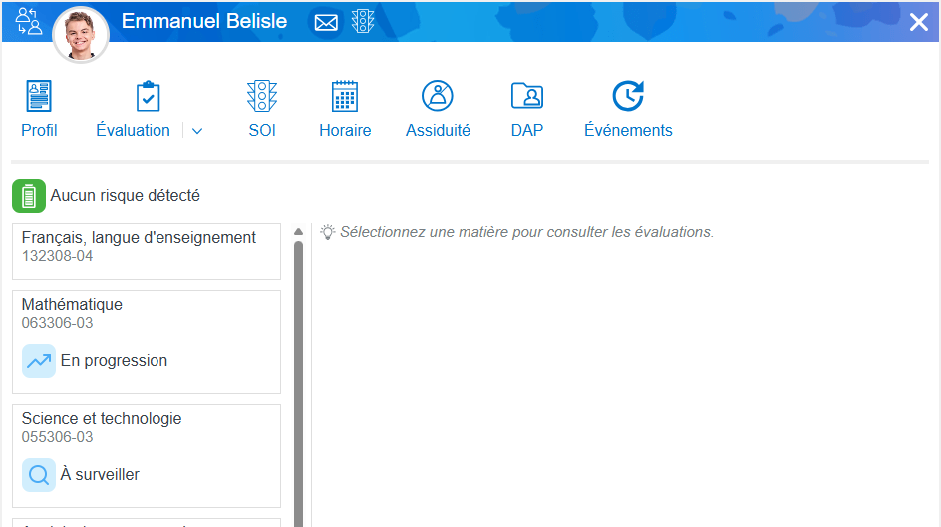941x527 pixels.
Task: Select the Mathématique subject card
Action: (x=146, y=313)
